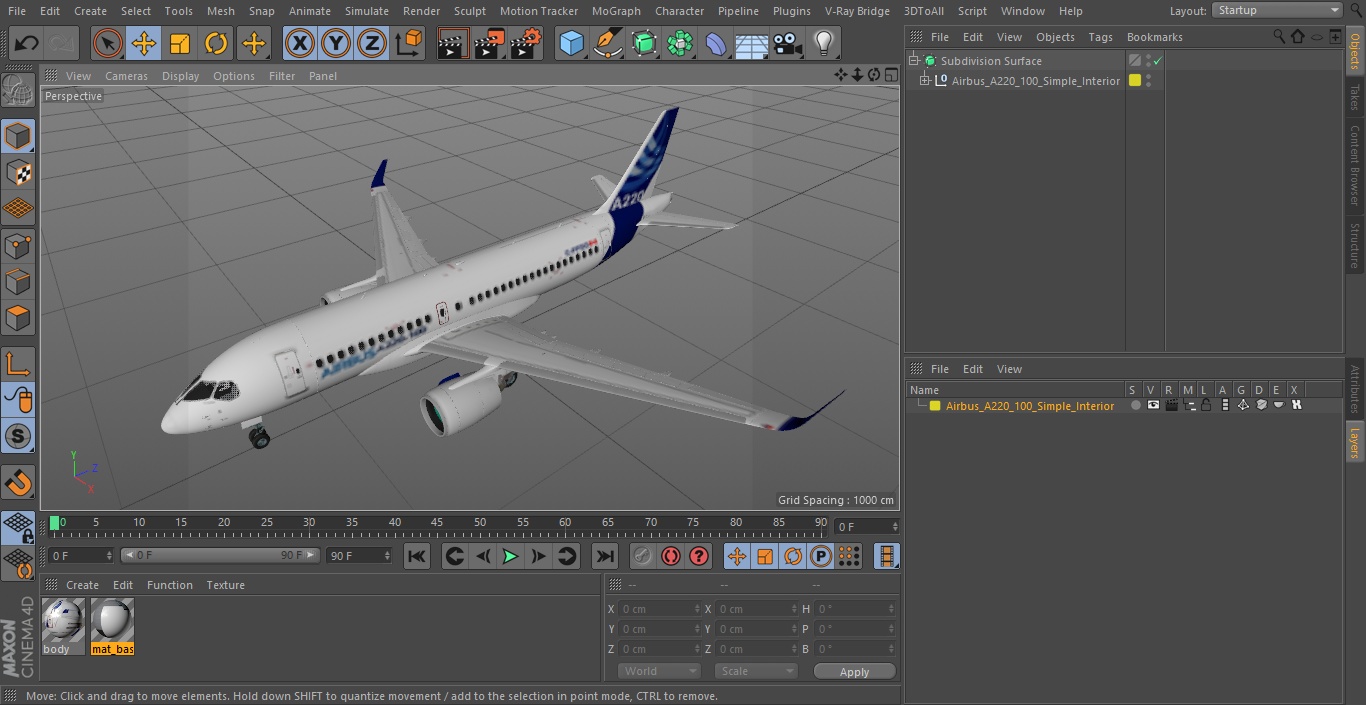Collapse the Subdivision Surface tree node

coord(913,61)
